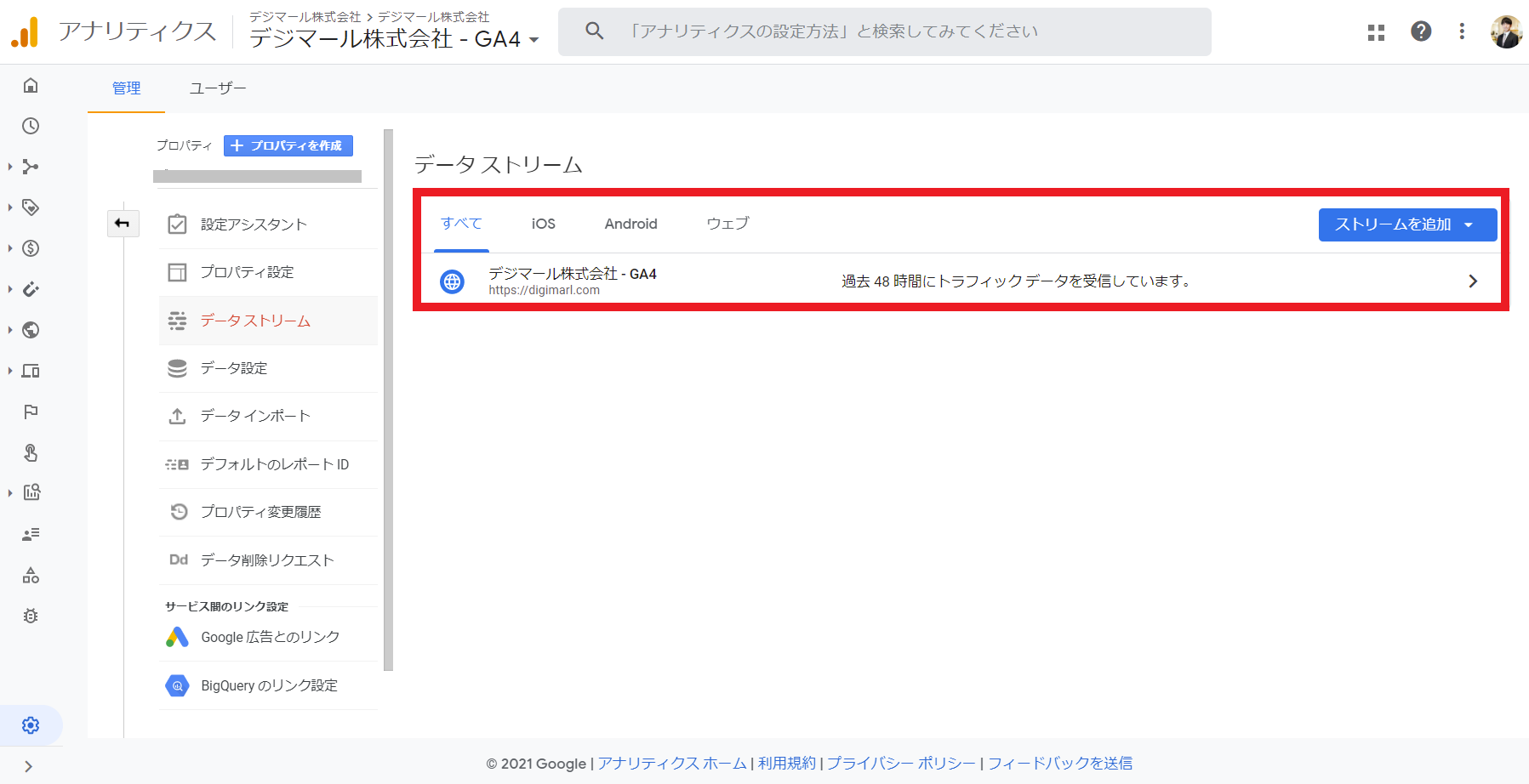Screen dimensions: 1529x784
Task: Open the DebugView bug icon
Action: pyautogui.click(x=31, y=616)
